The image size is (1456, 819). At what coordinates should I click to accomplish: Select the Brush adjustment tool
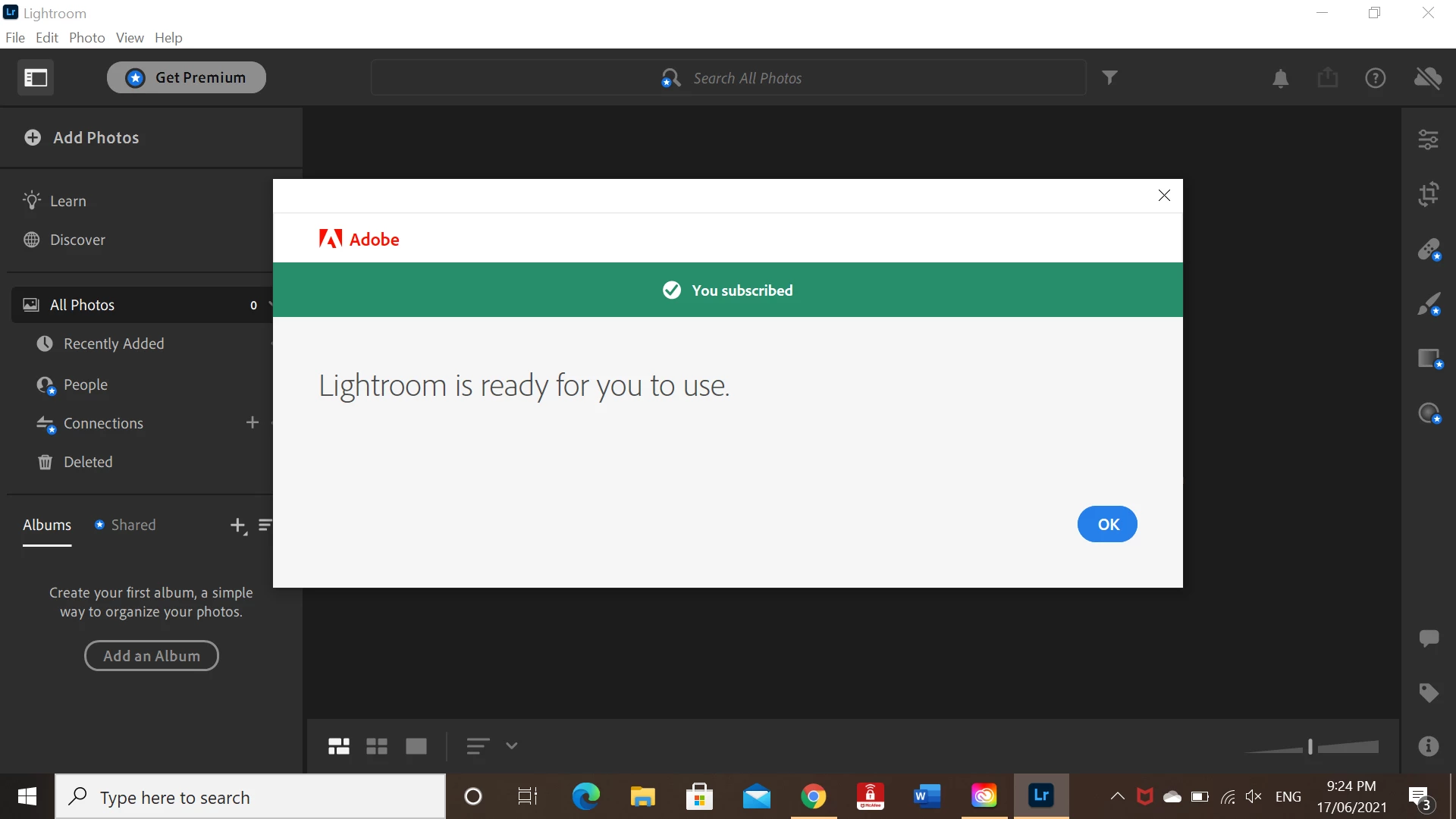pos(1428,304)
